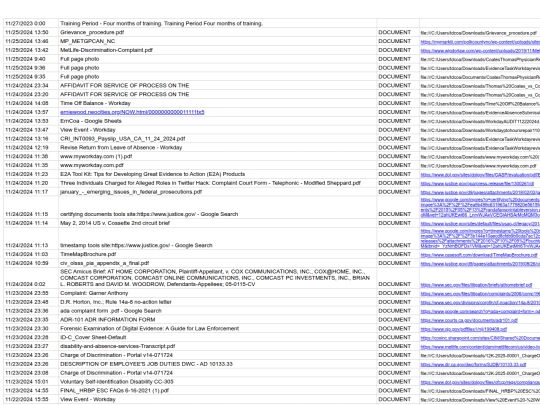Select the 'CRI_INT0093_Payslip_USA_CA_11_24_2024.pdf' cell
The width and height of the screenshot is (540, 405).
tap(217, 139)
